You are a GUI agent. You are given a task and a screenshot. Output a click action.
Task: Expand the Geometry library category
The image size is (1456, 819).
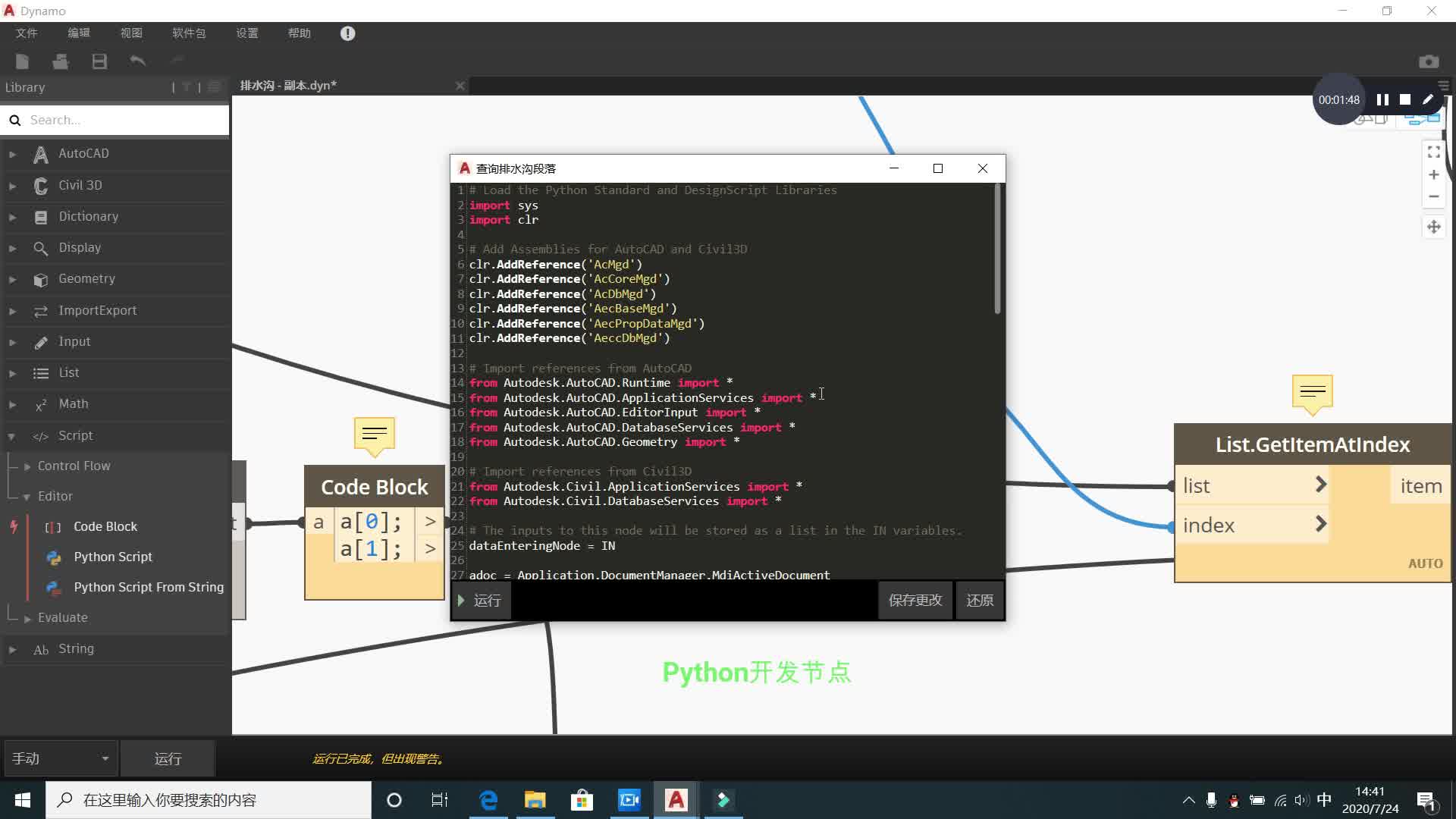click(x=11, y=279)
